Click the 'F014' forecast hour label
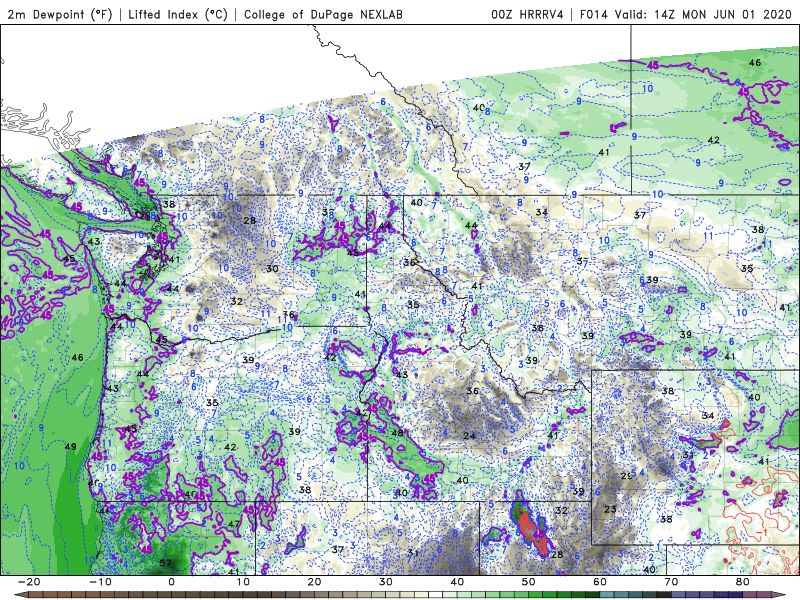This screenshot has height=600, width=800. [593, 14]
